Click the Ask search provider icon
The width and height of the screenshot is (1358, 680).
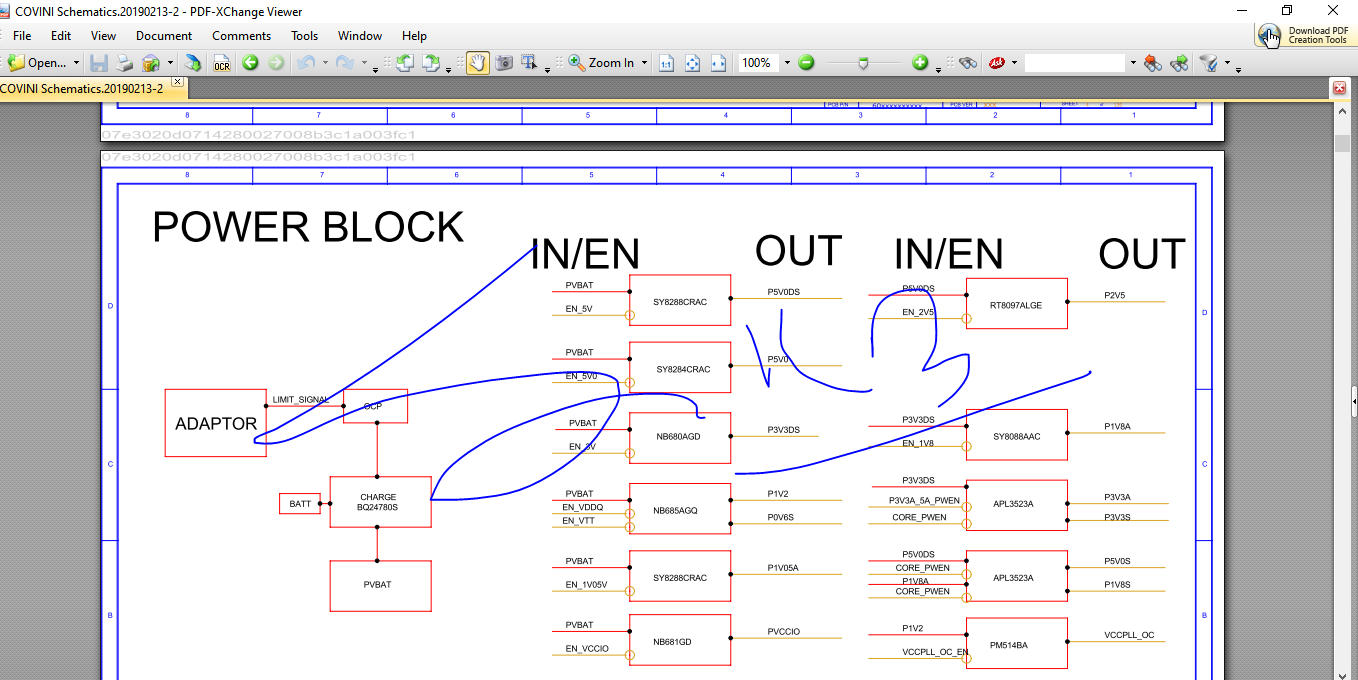[997, 63]
